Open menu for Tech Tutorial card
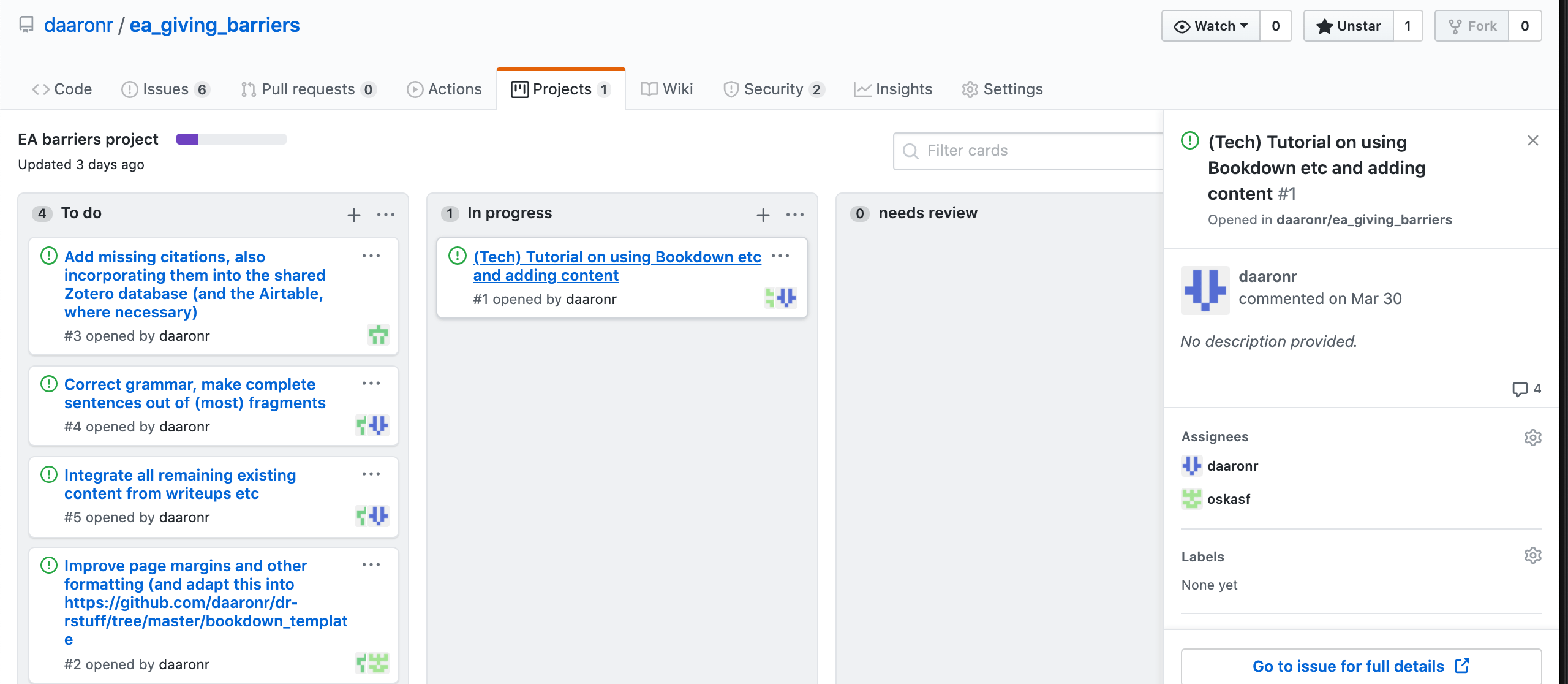The image size is (1568, 684). coord(780,256)
